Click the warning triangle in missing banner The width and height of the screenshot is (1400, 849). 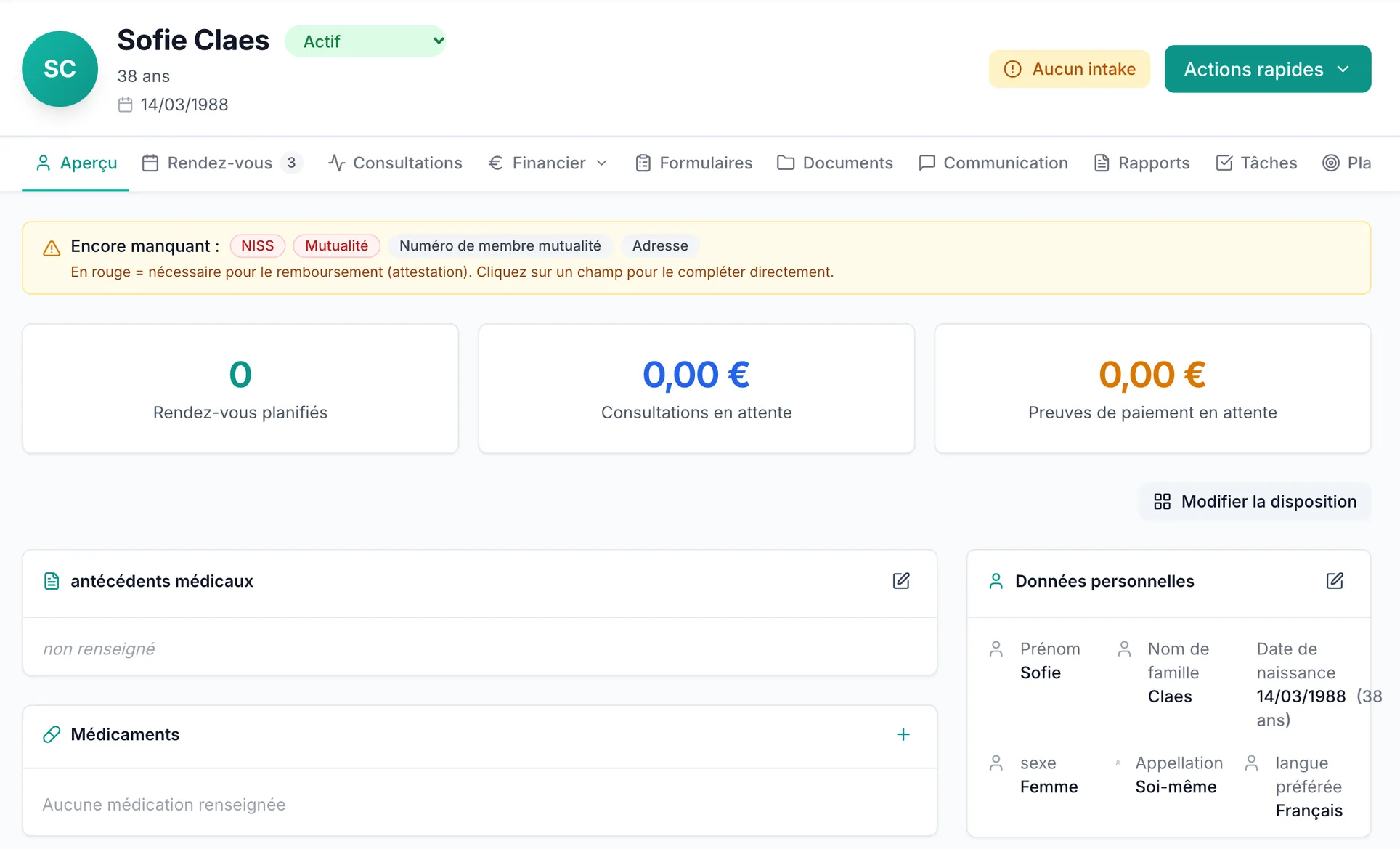tap(52, 248)
